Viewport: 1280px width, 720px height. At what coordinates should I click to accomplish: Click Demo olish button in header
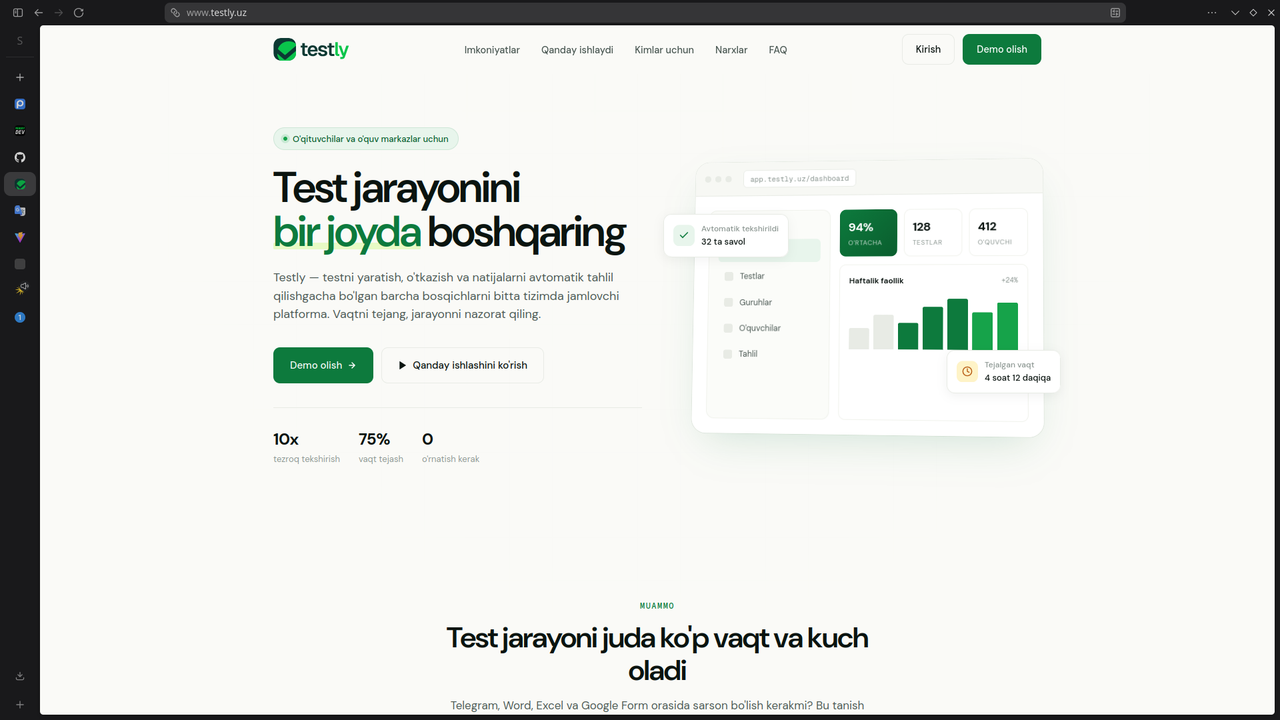click(x=1002, y=49)
